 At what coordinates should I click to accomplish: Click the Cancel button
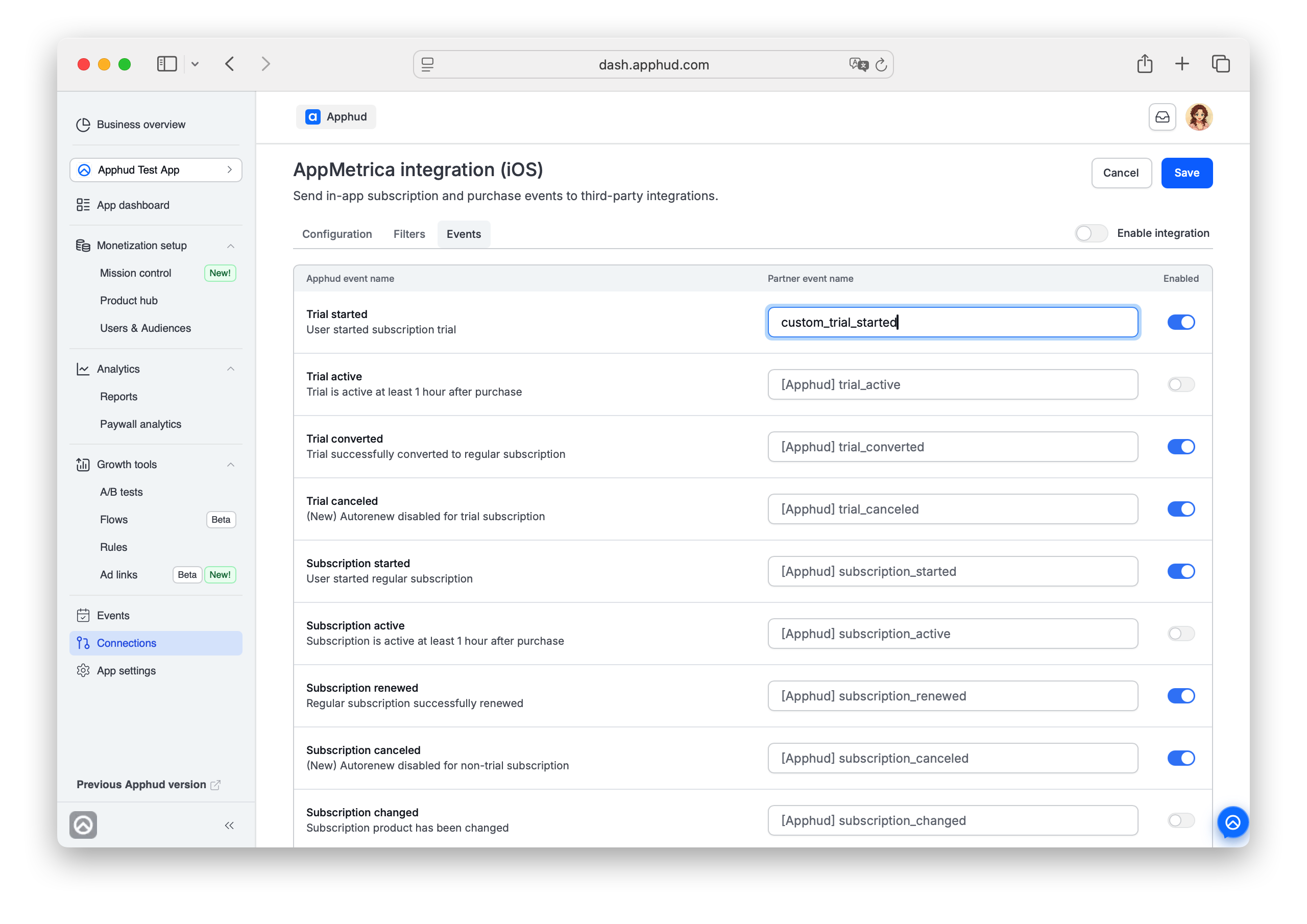[1121, 173]
